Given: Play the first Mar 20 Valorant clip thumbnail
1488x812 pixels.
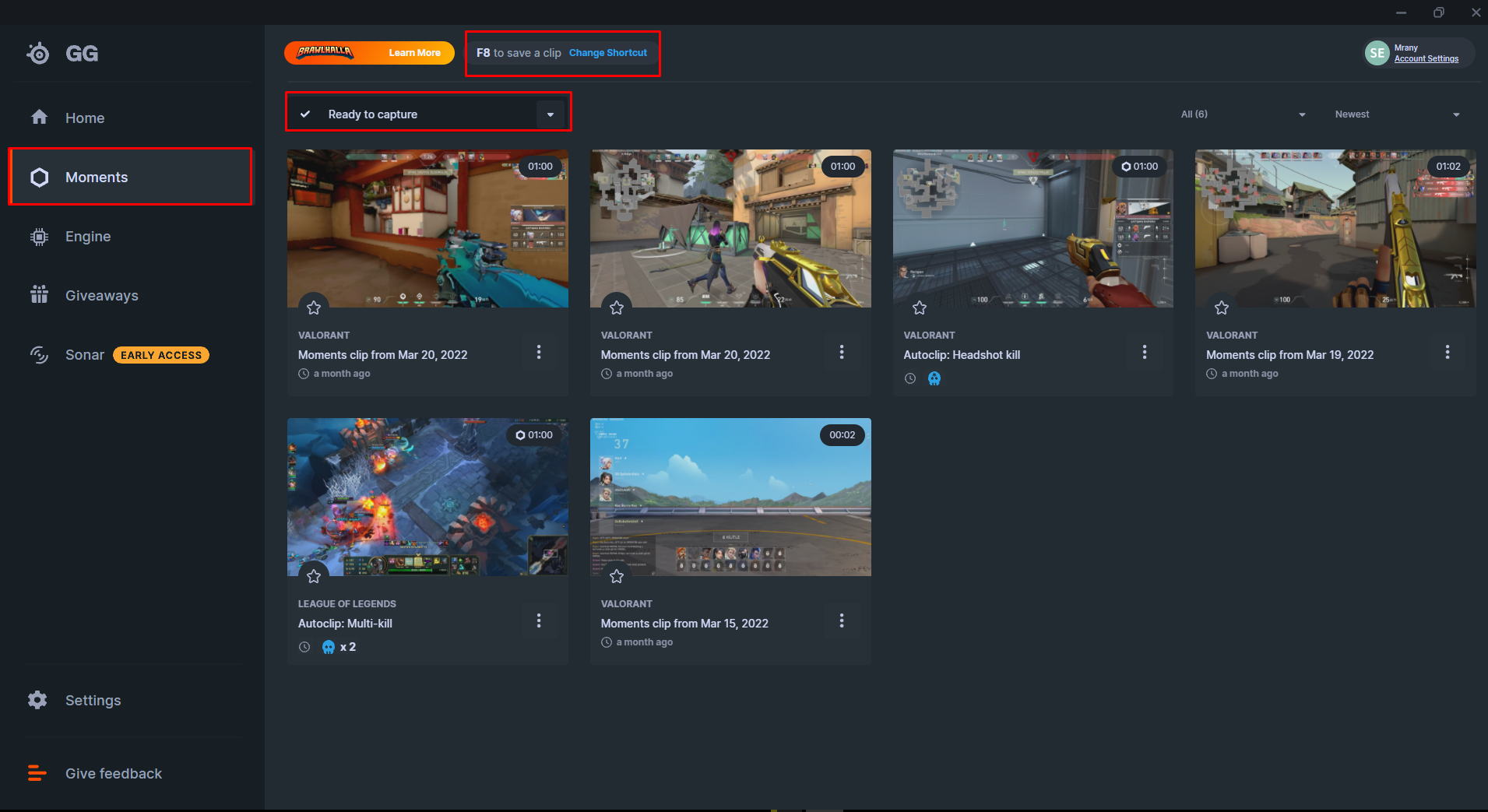Looking at the screenshot, I should pyautogui.click(x=427, y=228).
